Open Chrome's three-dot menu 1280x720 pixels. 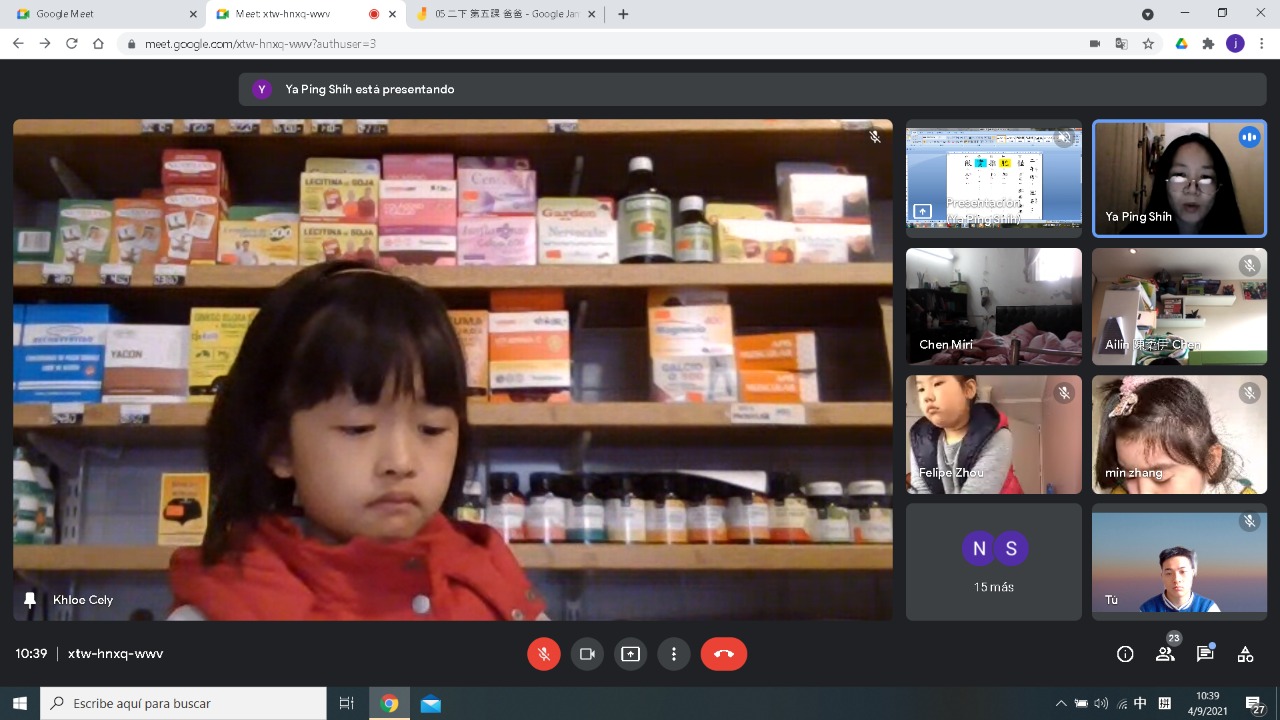[x=1263, y=44]
